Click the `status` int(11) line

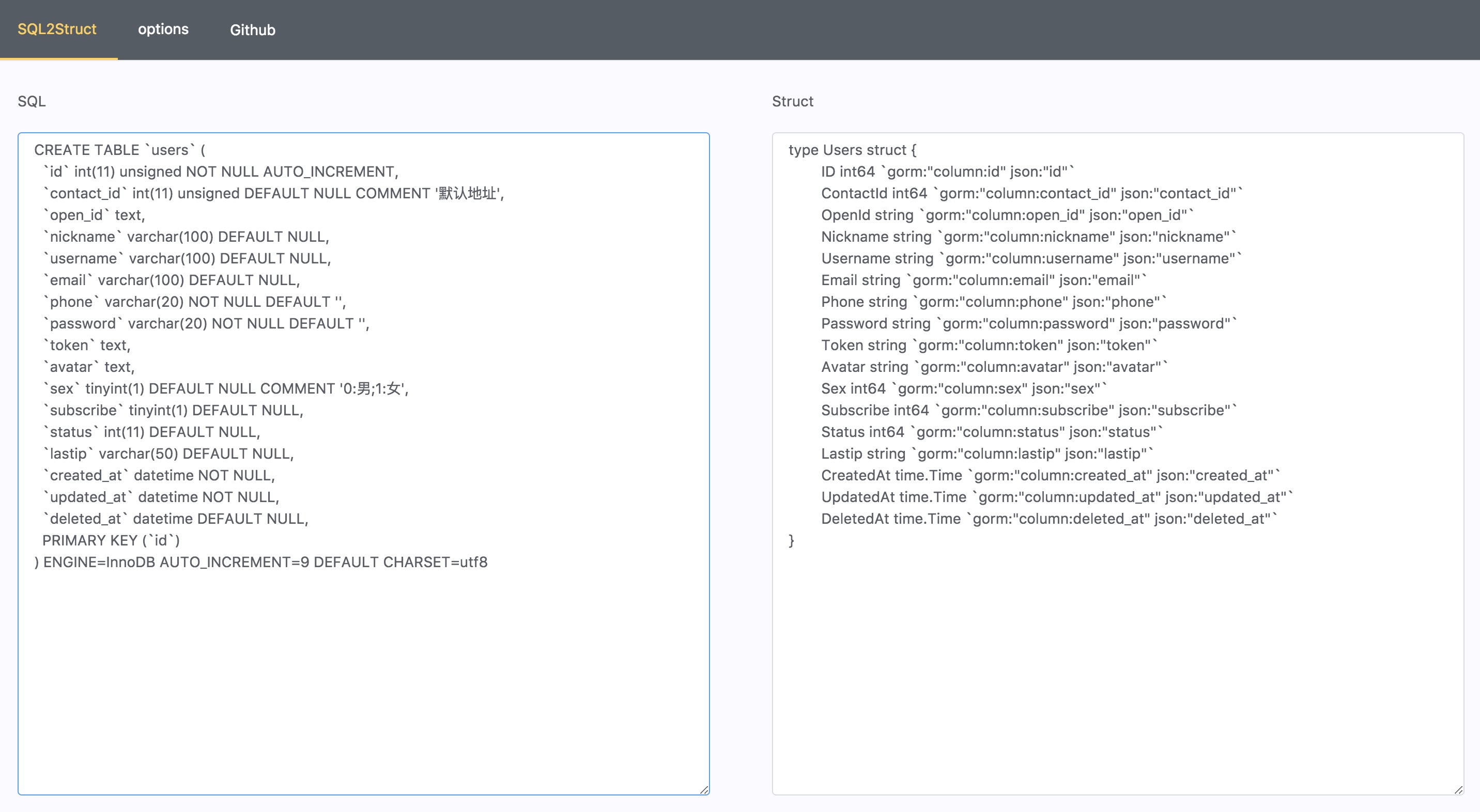[152, 432]
